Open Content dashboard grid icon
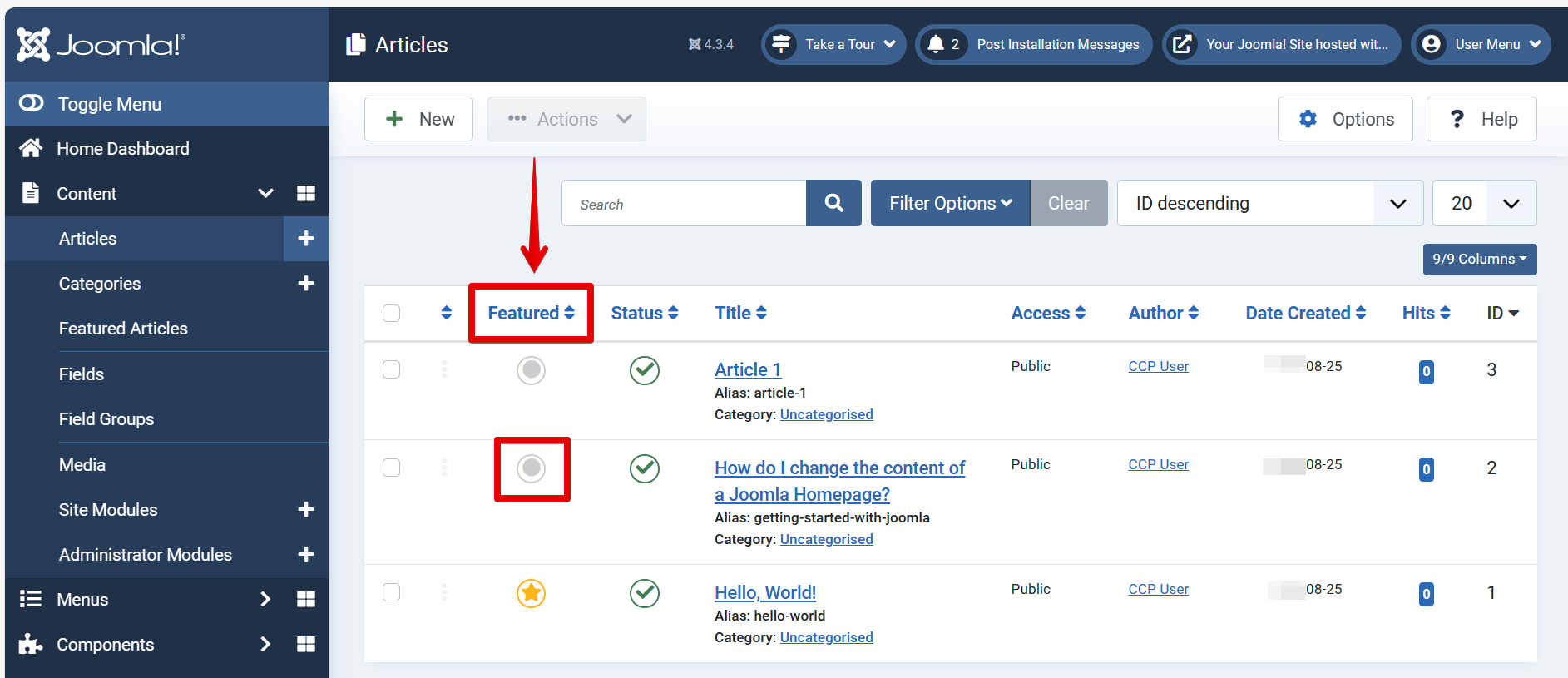Viewport: 1568px width, 678px height. [x=306, y=194]
